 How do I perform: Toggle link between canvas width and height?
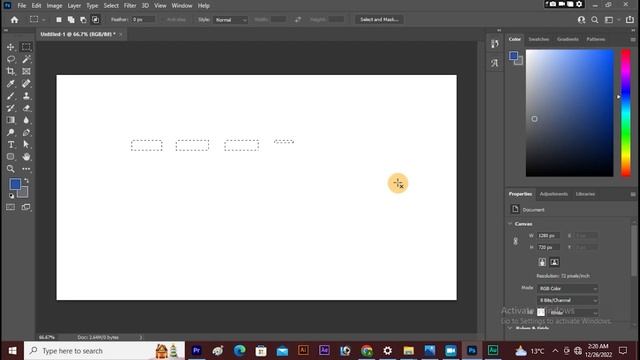516,241
